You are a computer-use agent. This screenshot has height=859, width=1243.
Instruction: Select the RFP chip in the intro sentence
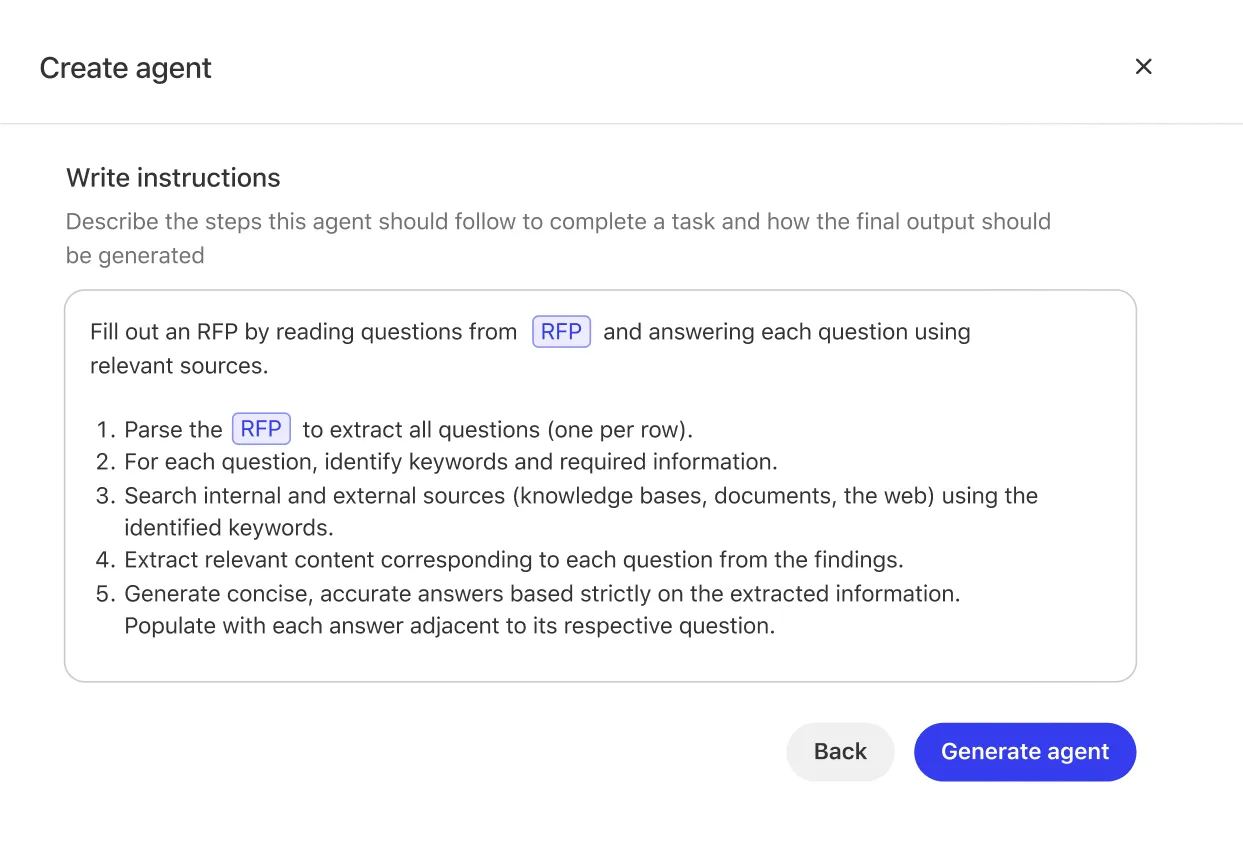[561, 332]
